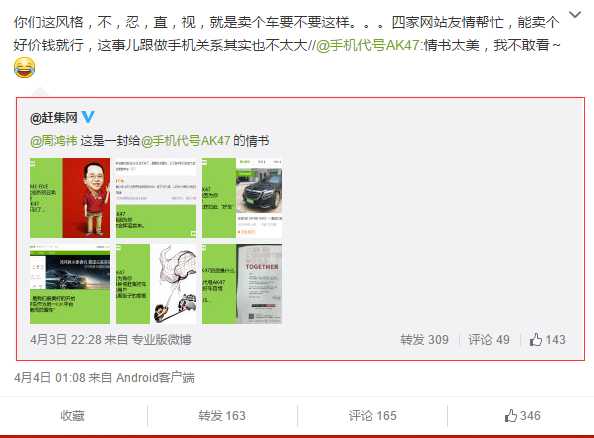The width and height of the screenshot is (594, 438).
Task: Click 评论 165 to view comments
Action: point(372,416)
